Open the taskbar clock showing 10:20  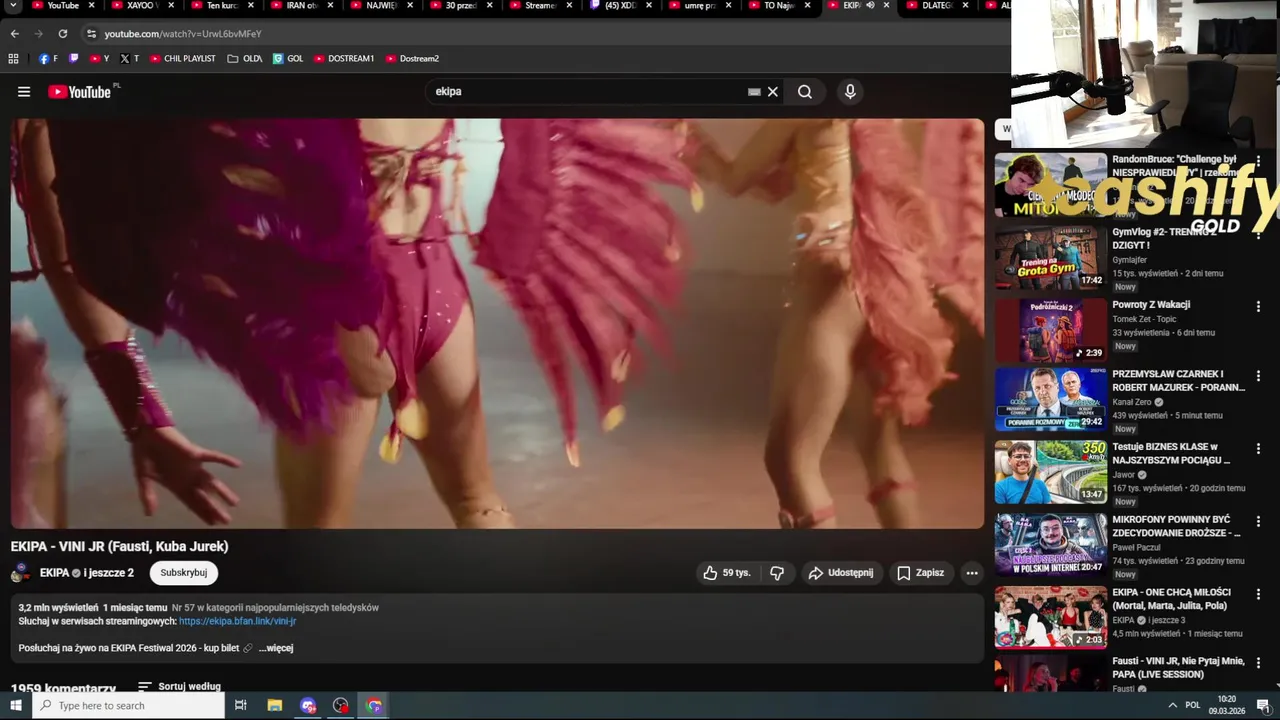[1226, 705]
